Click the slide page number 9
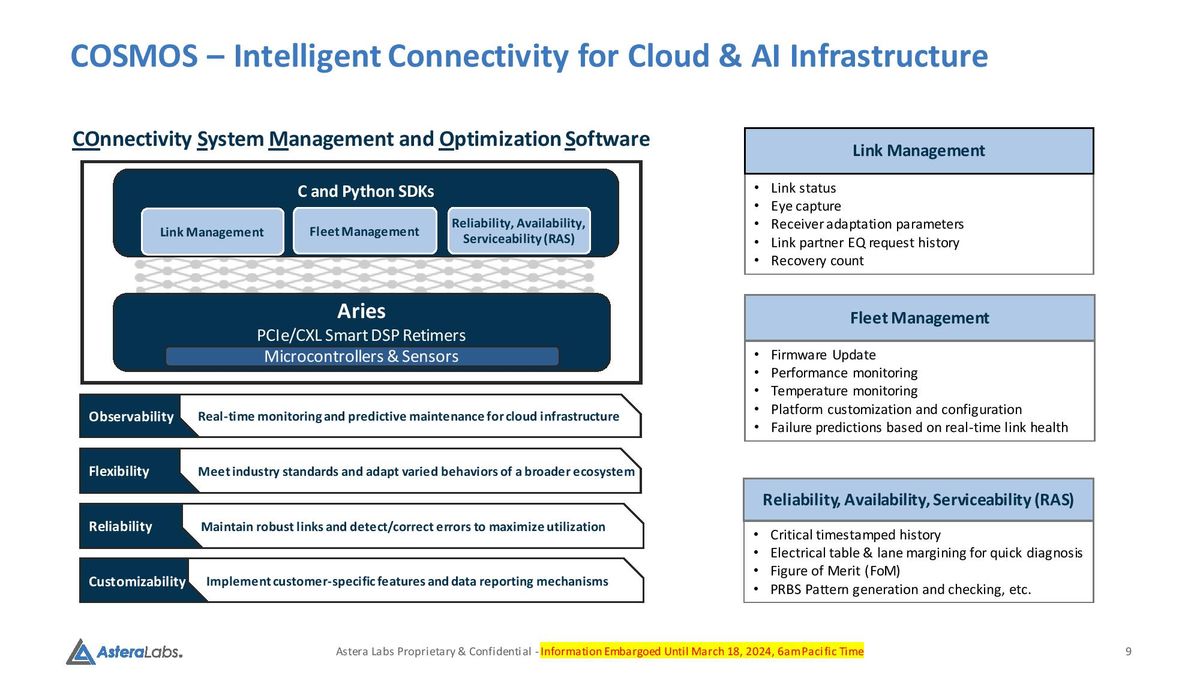Image resolution: width=1200 pixels, height=675 pixels. [1128, 652]
